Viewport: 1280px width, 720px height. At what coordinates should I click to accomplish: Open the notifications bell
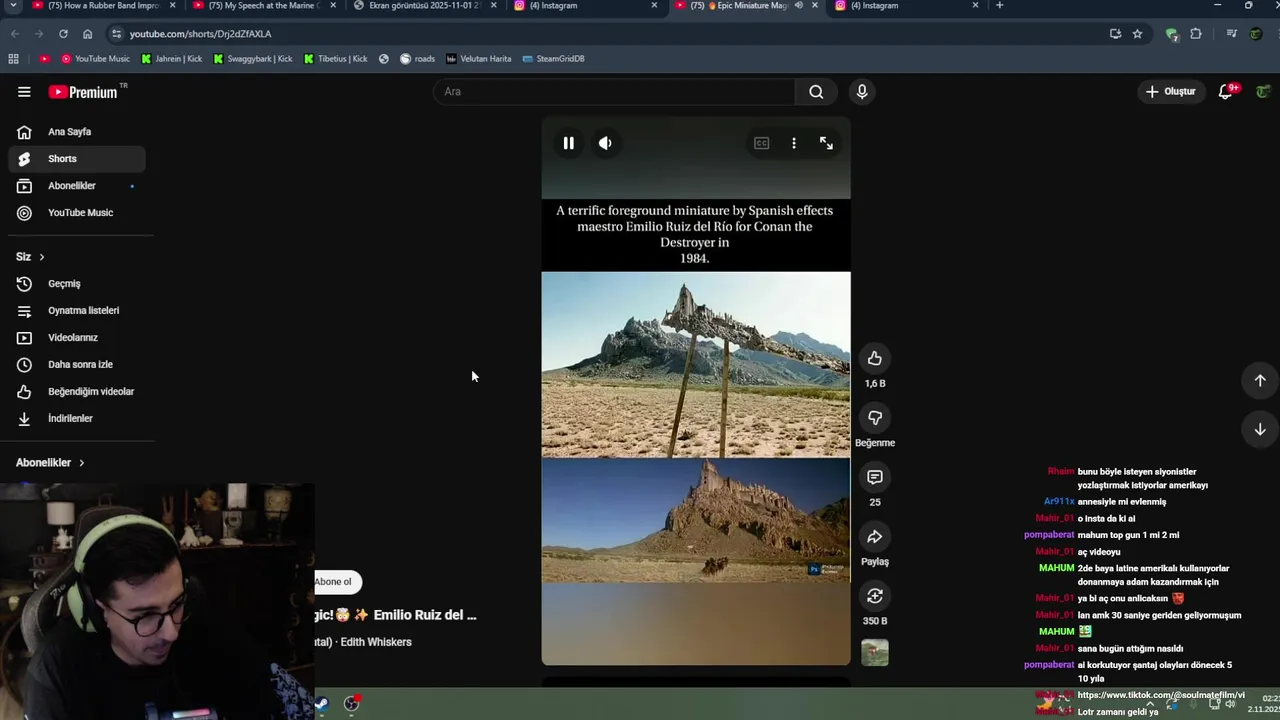1226,92
